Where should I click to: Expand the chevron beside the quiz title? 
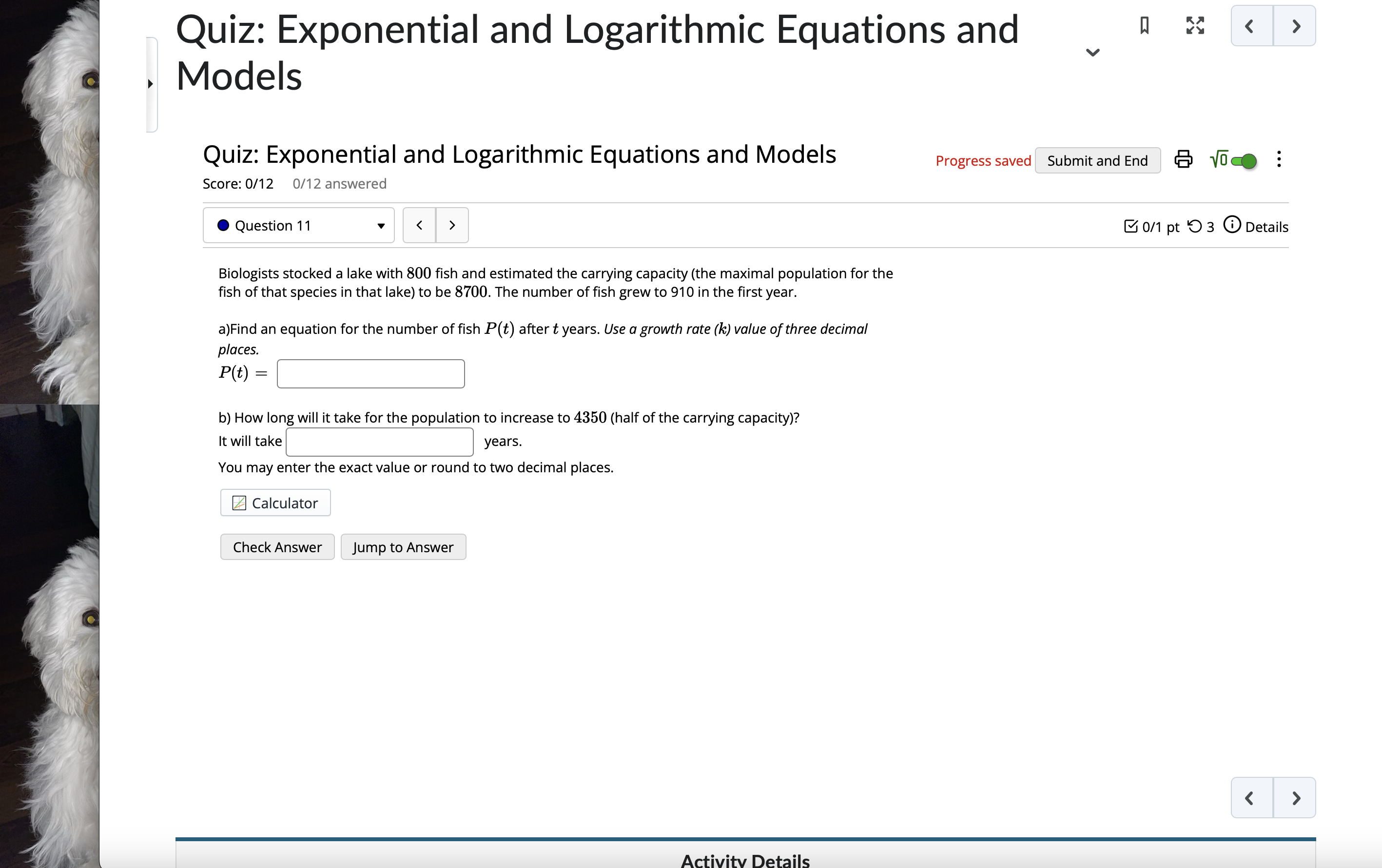click(1093, 53)
